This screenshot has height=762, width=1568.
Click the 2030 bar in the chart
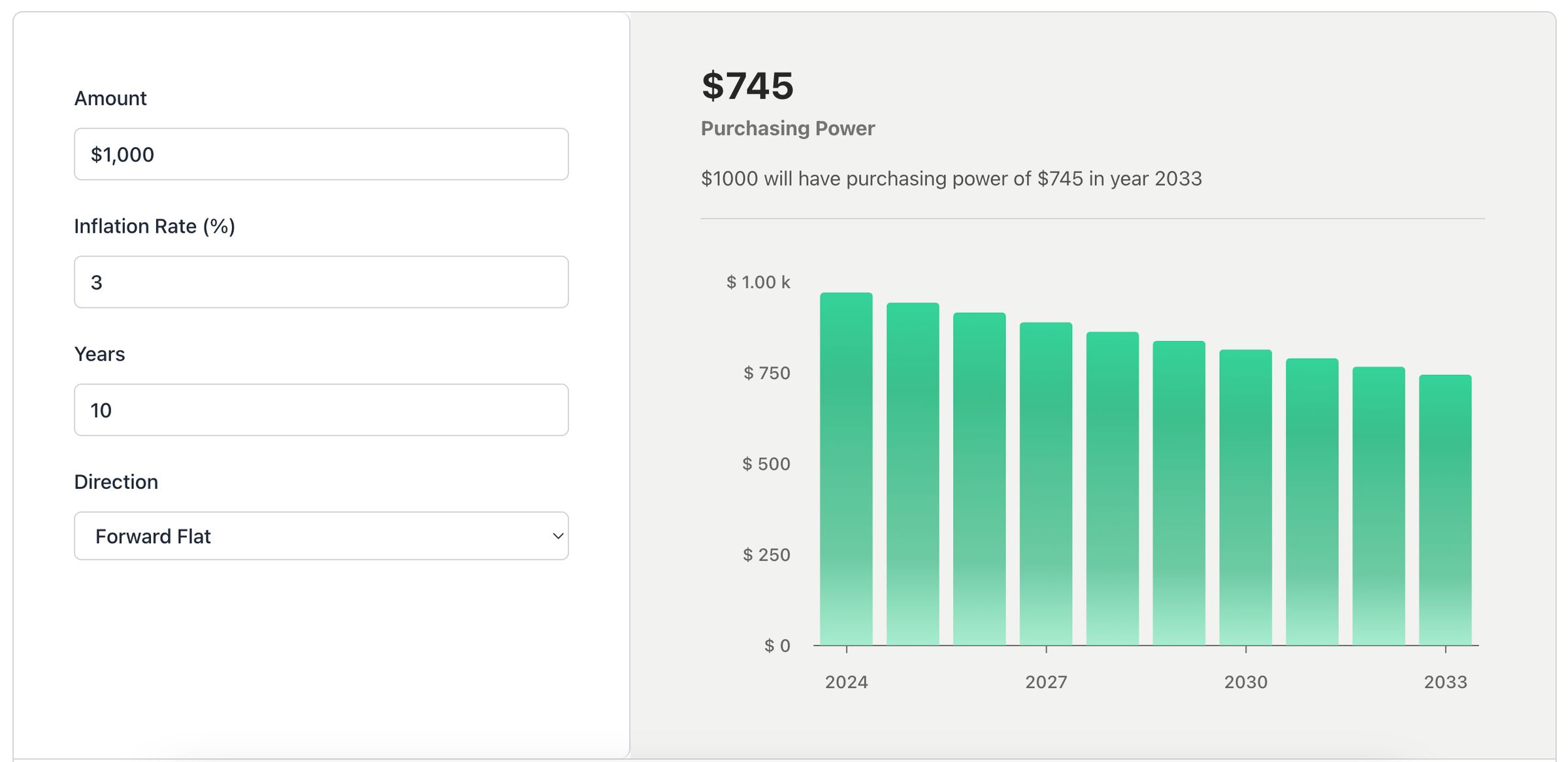(1246, 497)
